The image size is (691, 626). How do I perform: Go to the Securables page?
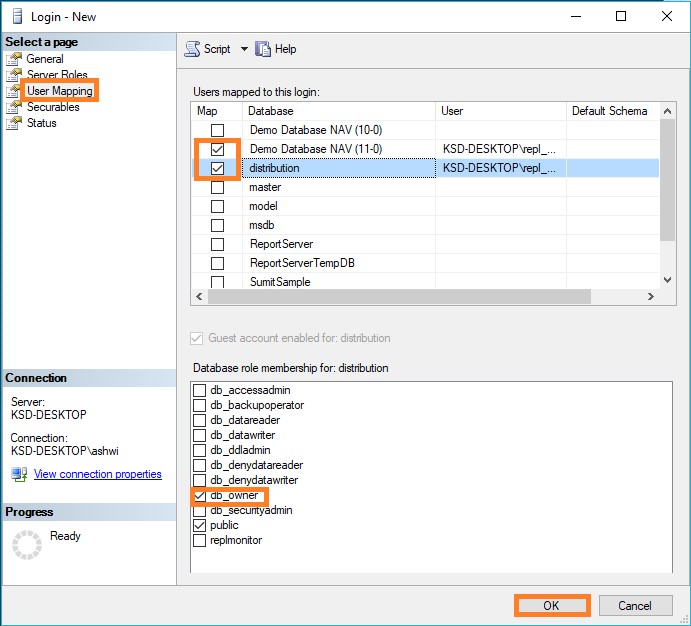[53, 107]
